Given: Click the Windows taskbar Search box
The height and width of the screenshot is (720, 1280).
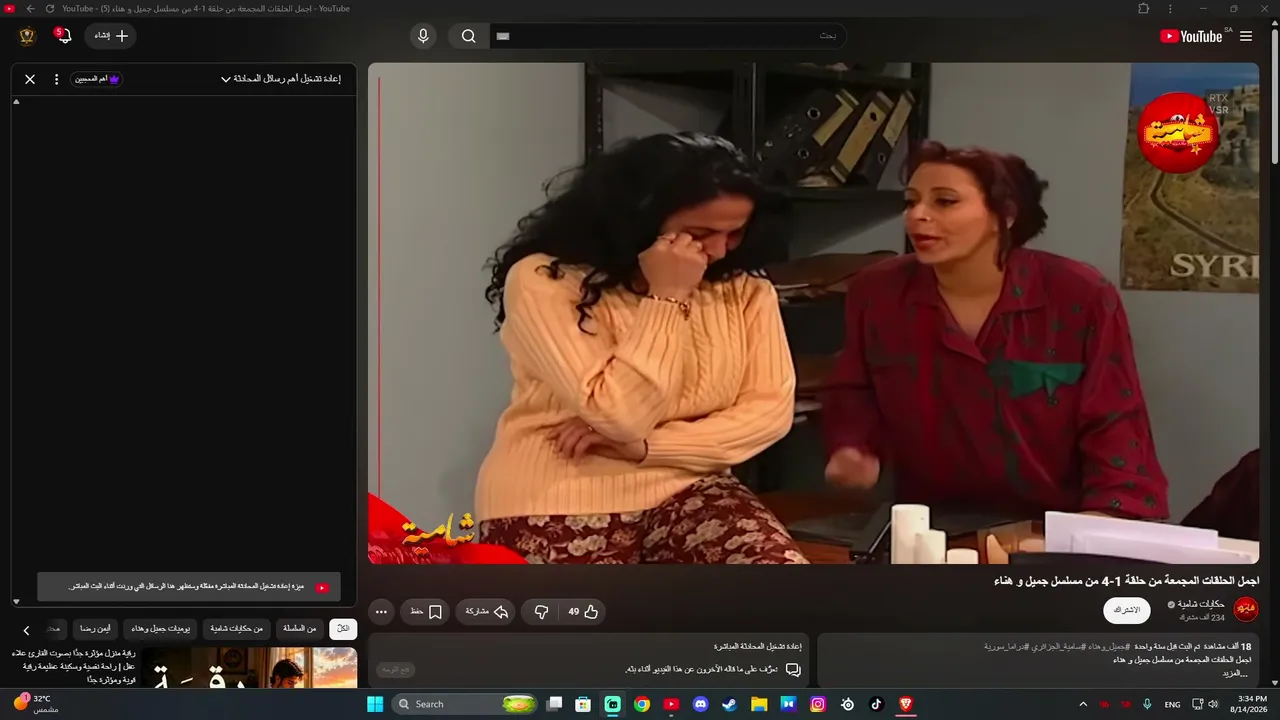Looking at the screenshot, I should pos(464,704).
